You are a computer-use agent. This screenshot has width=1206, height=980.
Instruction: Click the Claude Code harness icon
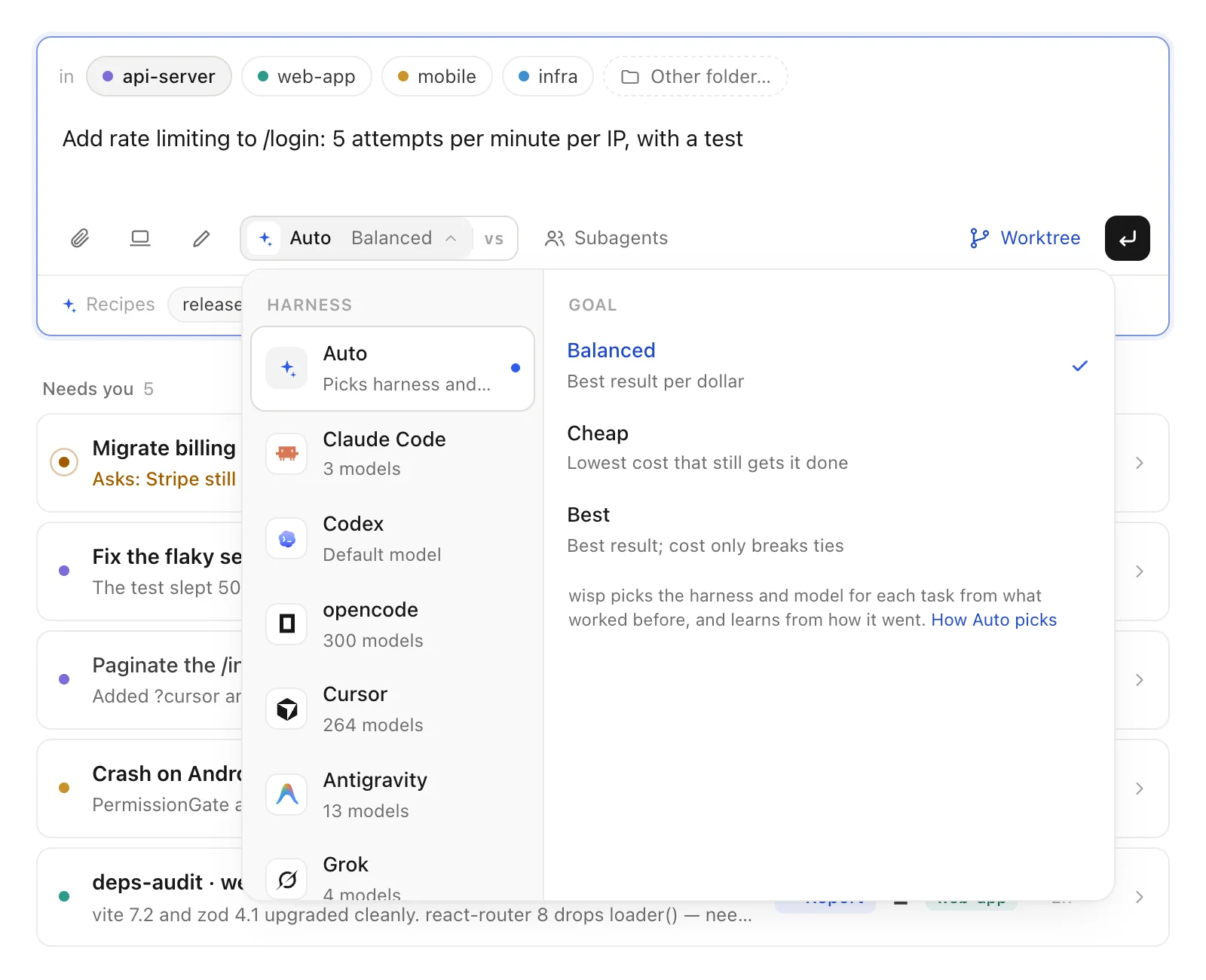click(x=287, y=454)
